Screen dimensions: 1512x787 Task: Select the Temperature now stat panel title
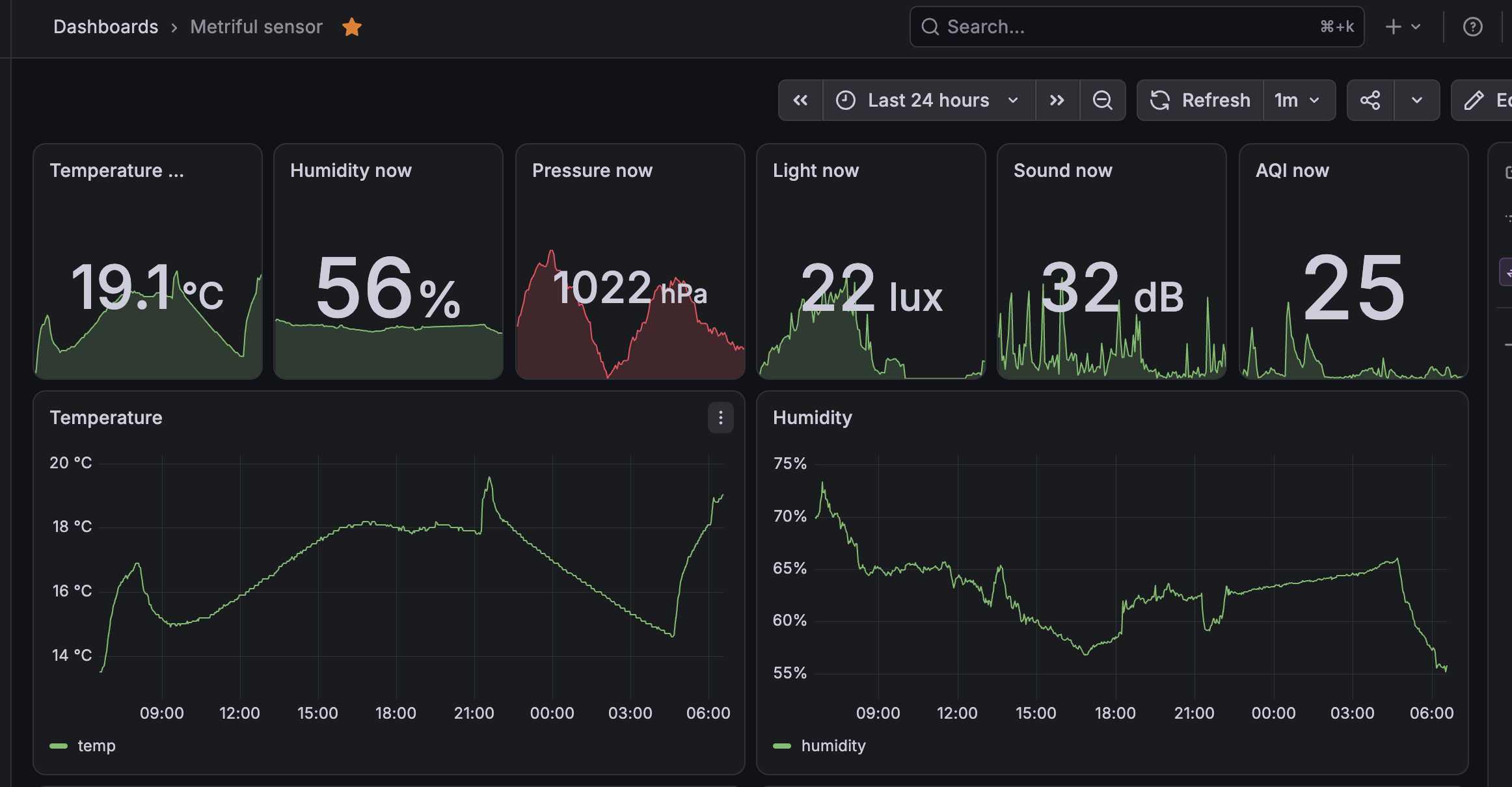117,170
